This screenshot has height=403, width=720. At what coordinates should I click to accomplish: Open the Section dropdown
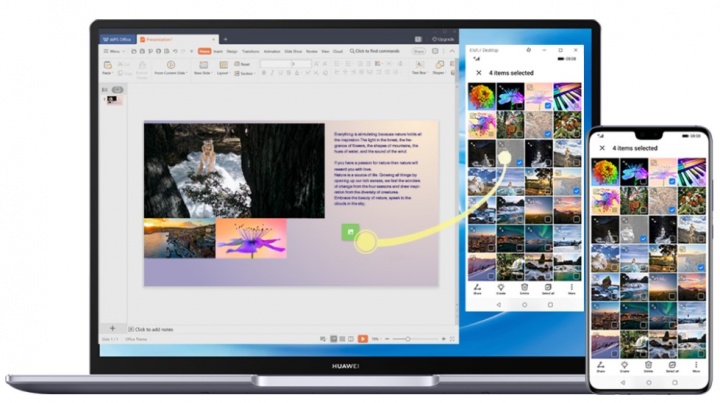[x=244, y=73]
